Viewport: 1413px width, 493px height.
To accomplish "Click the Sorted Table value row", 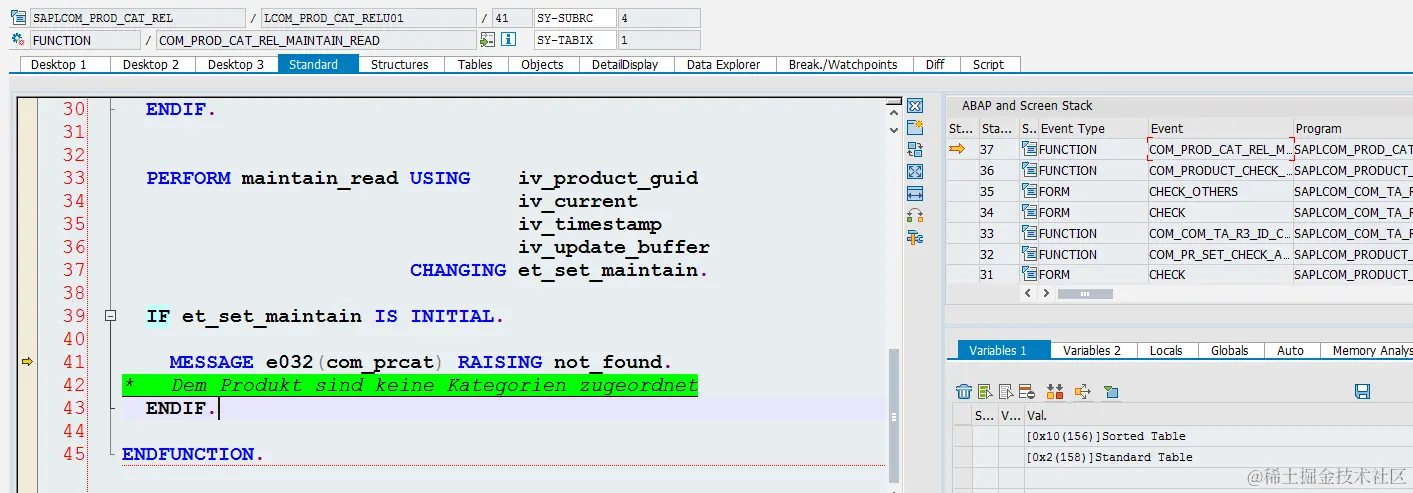I will tap(1218, 436).
